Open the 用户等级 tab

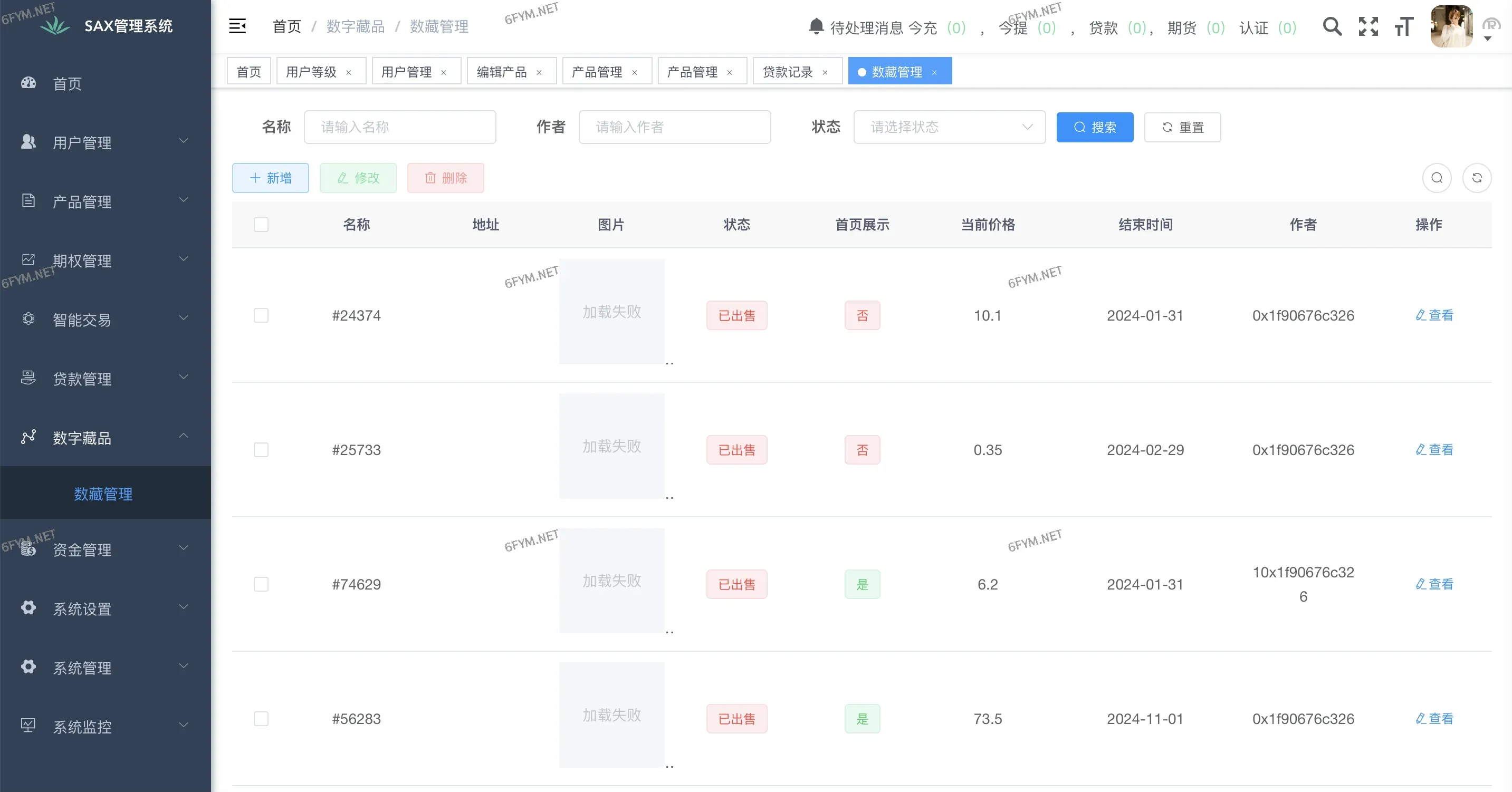(311, 72)
